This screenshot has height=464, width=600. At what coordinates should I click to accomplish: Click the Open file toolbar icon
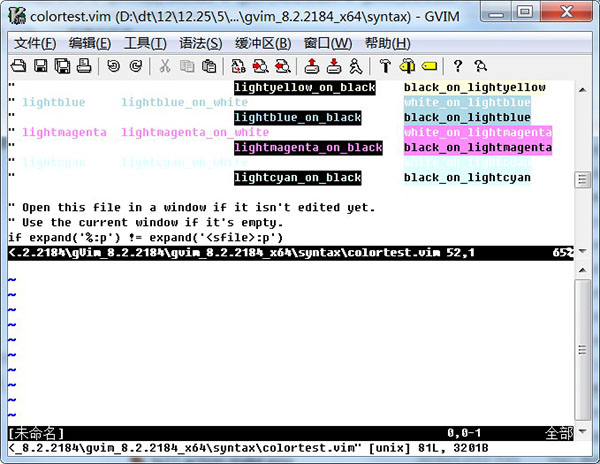tap(18, 66)
